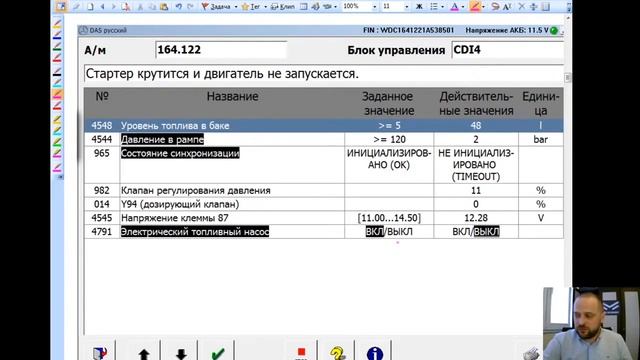The height and width of the screenshot is (360, 640).
Task: Go back with the left arrow toolbar icon
Action: click(102, 7)
